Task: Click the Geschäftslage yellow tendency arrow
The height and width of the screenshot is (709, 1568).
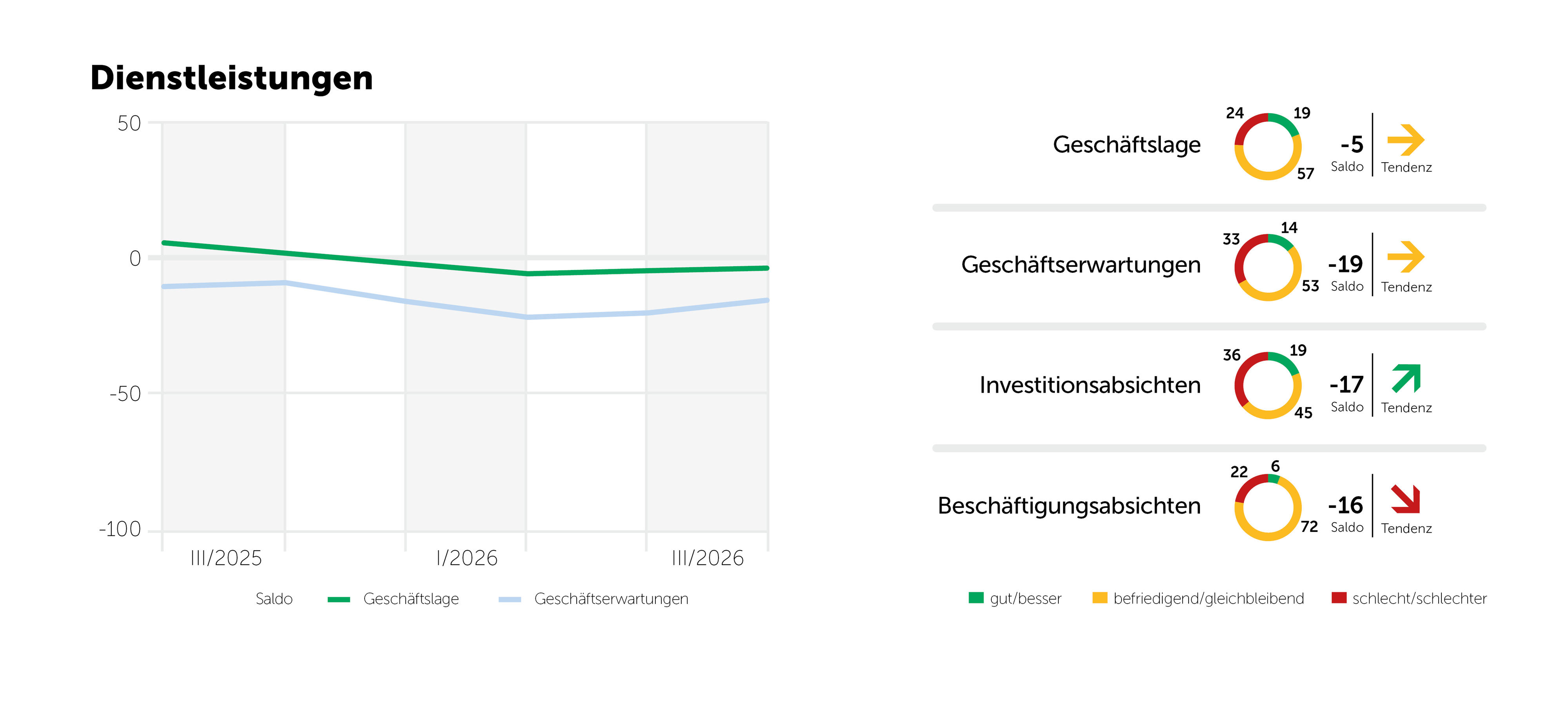Action: (1405, 140)
